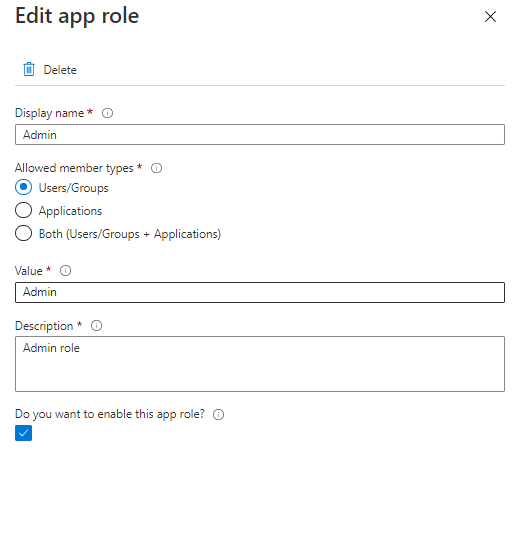Click the "Applications" option label text
517x560 pixels.
click(x=70, y=211)
